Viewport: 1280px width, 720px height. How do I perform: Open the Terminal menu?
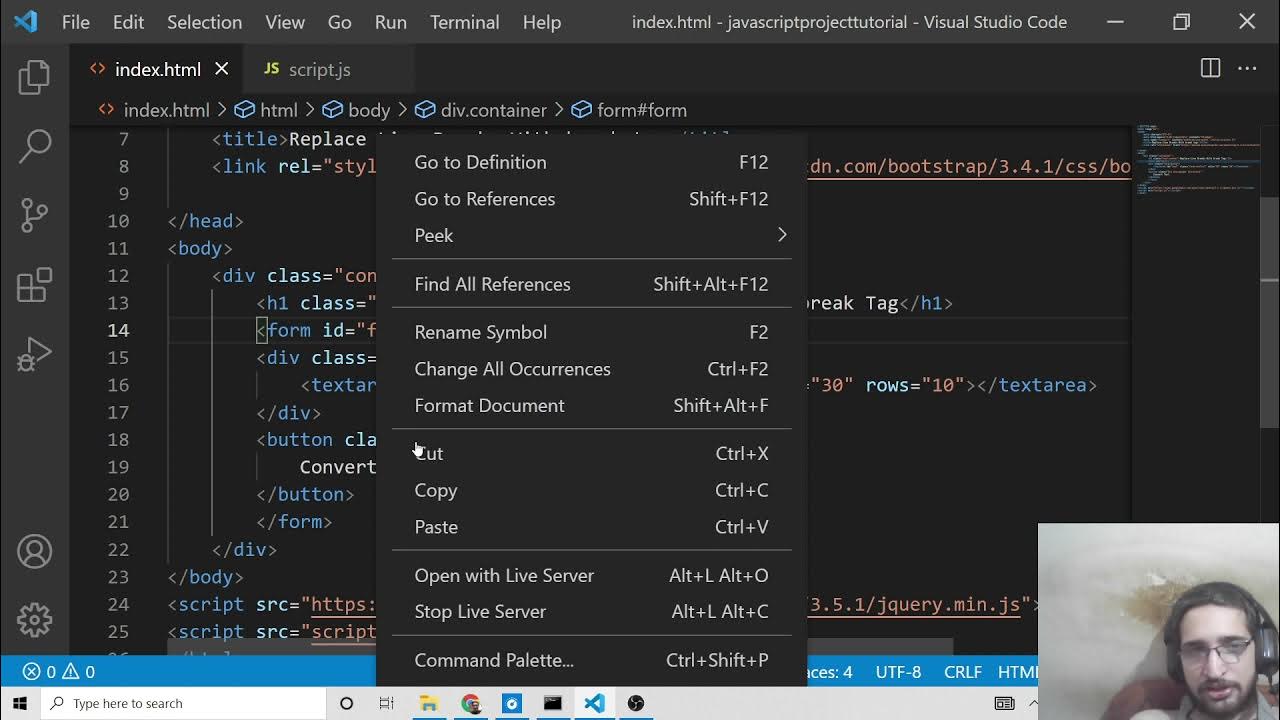[464, 22]
